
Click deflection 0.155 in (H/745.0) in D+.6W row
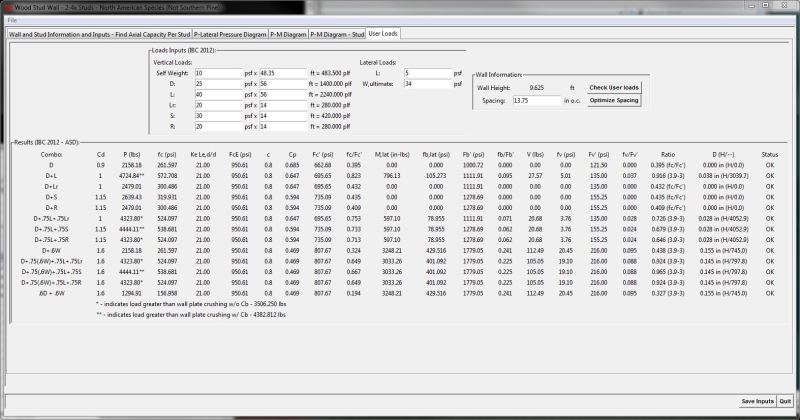coord(724,251)
